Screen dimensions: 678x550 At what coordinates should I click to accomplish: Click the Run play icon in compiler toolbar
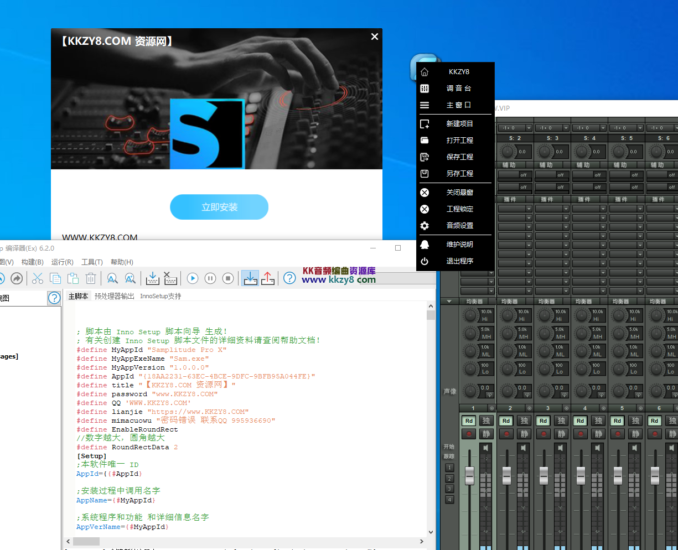point(192,278)
